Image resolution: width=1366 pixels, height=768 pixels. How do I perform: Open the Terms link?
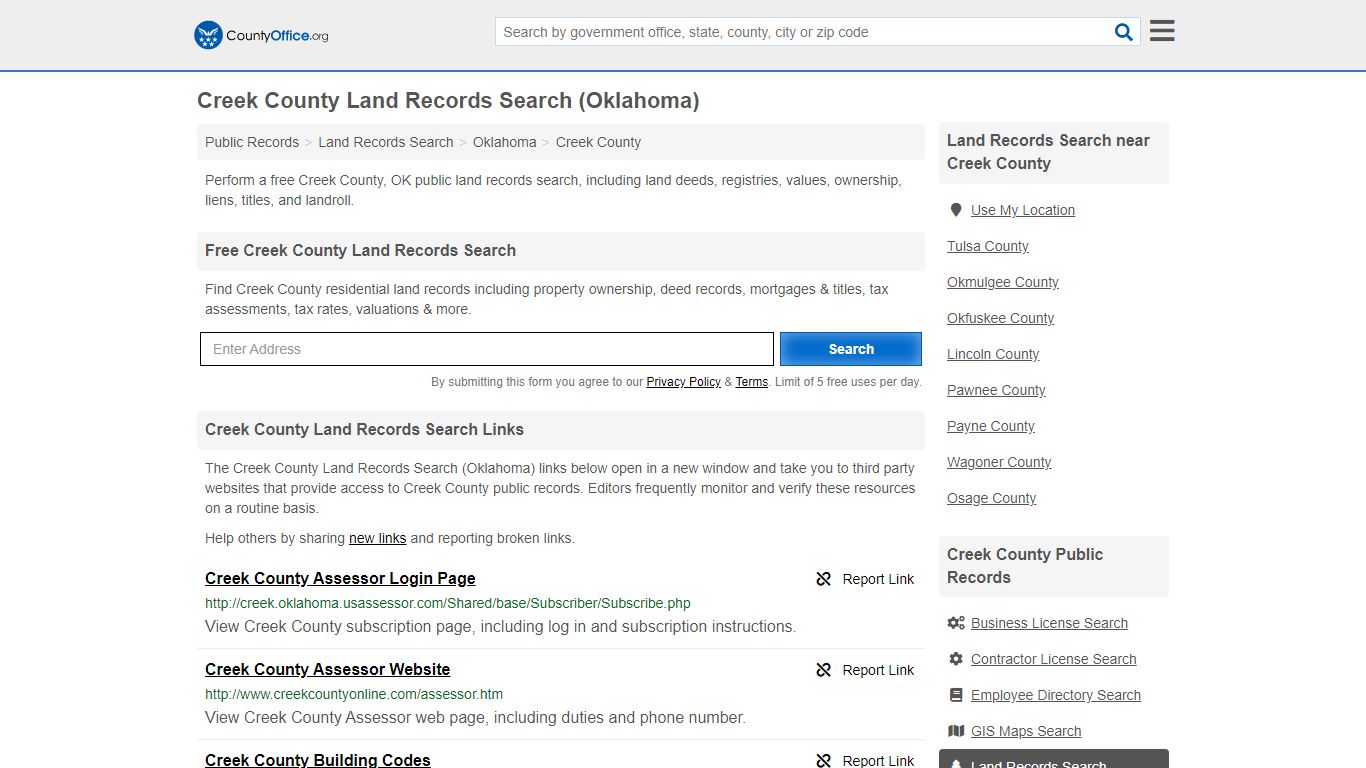point(752,382)
